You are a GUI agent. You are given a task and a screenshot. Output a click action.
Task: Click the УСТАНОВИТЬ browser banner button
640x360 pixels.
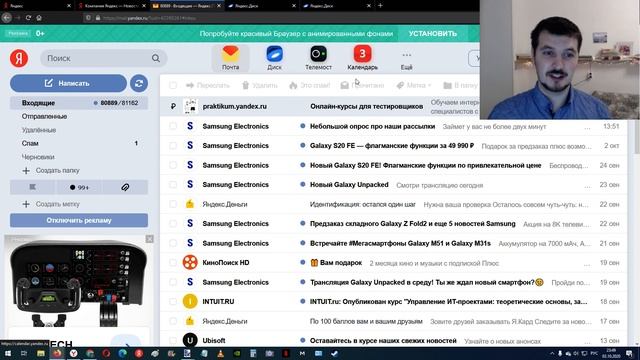(433, 33)
